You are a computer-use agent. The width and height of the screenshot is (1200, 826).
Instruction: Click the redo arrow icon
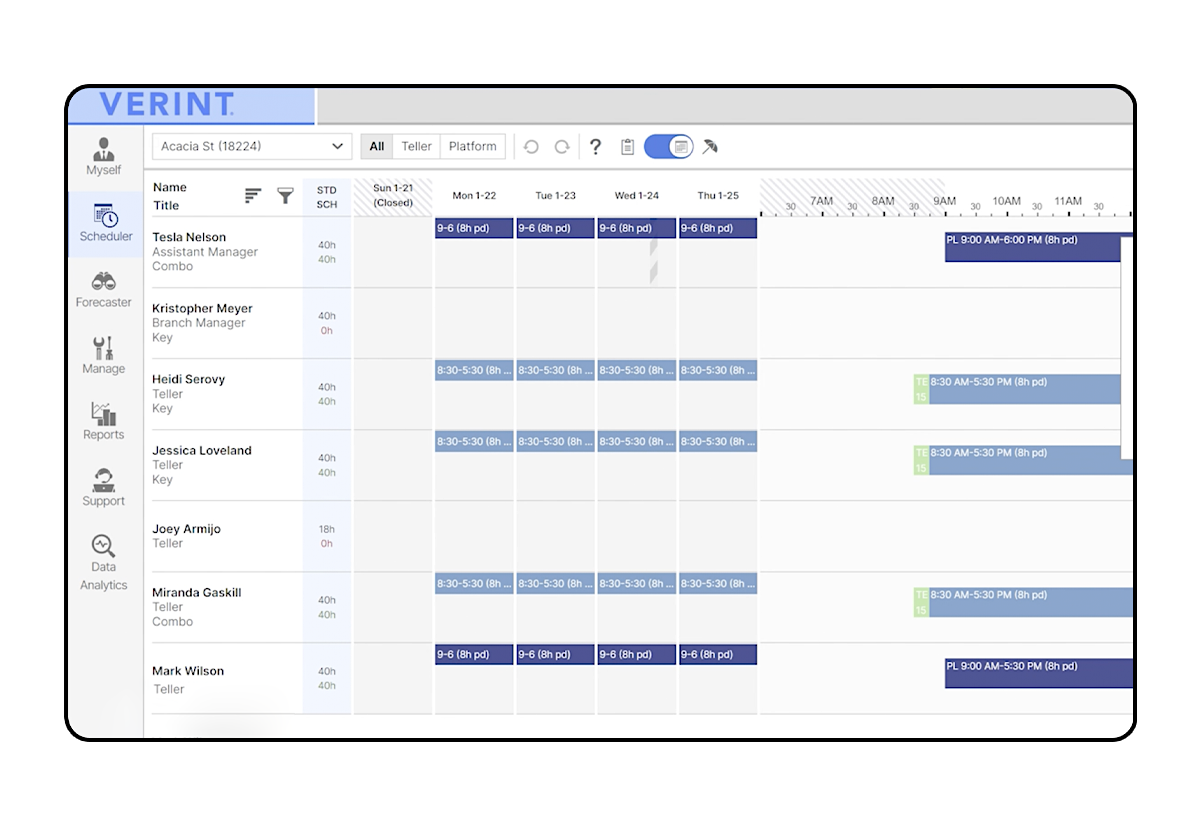tap(562, 147)
